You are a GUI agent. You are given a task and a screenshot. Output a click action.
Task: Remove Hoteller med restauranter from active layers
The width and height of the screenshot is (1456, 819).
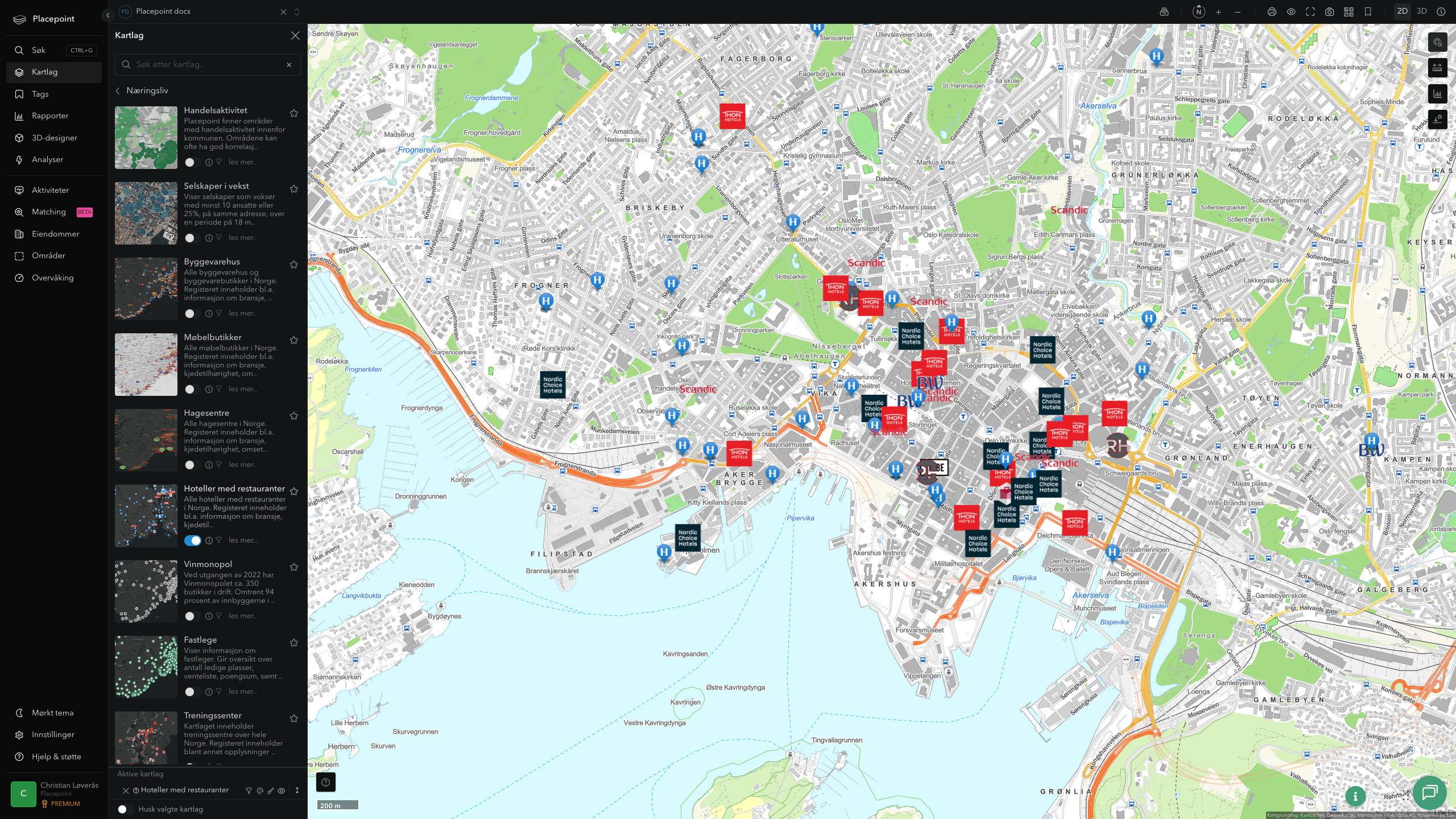(126, 791)
